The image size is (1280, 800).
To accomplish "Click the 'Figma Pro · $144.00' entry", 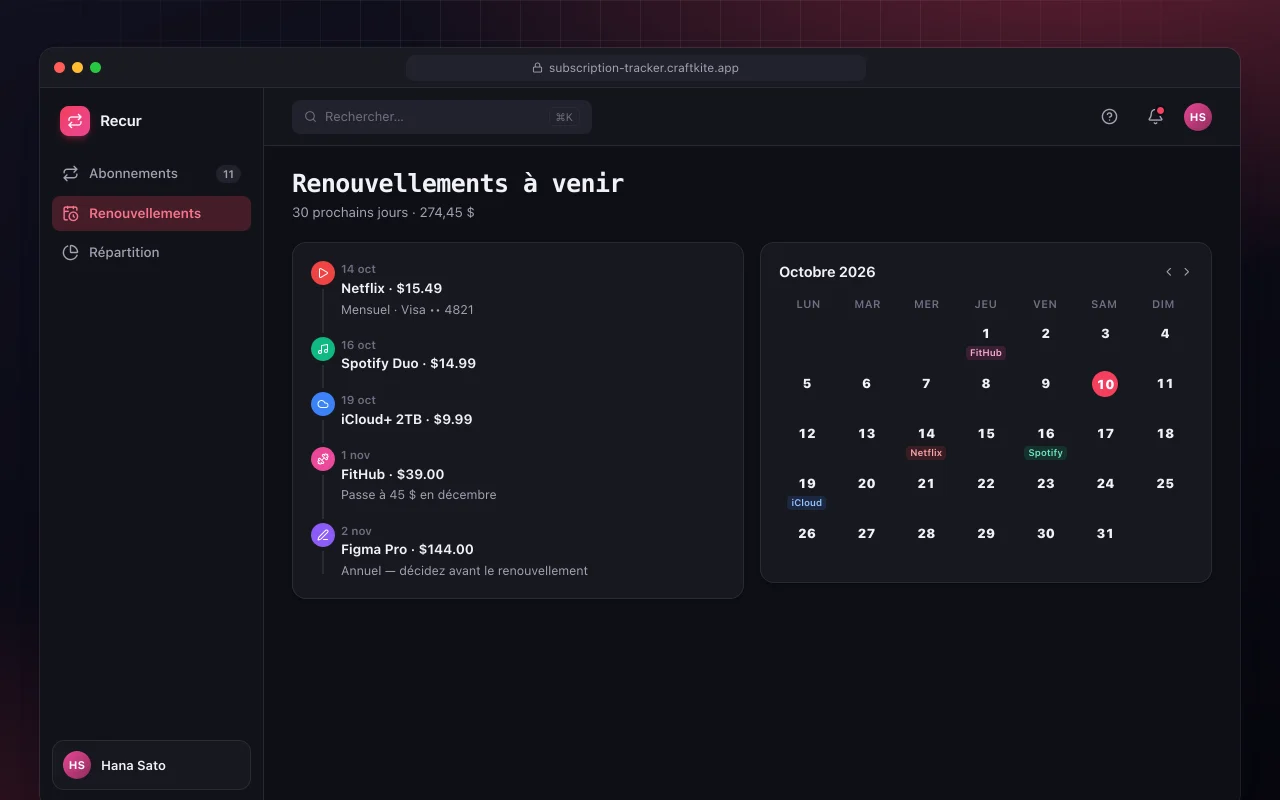I will (x=407, y=550).
